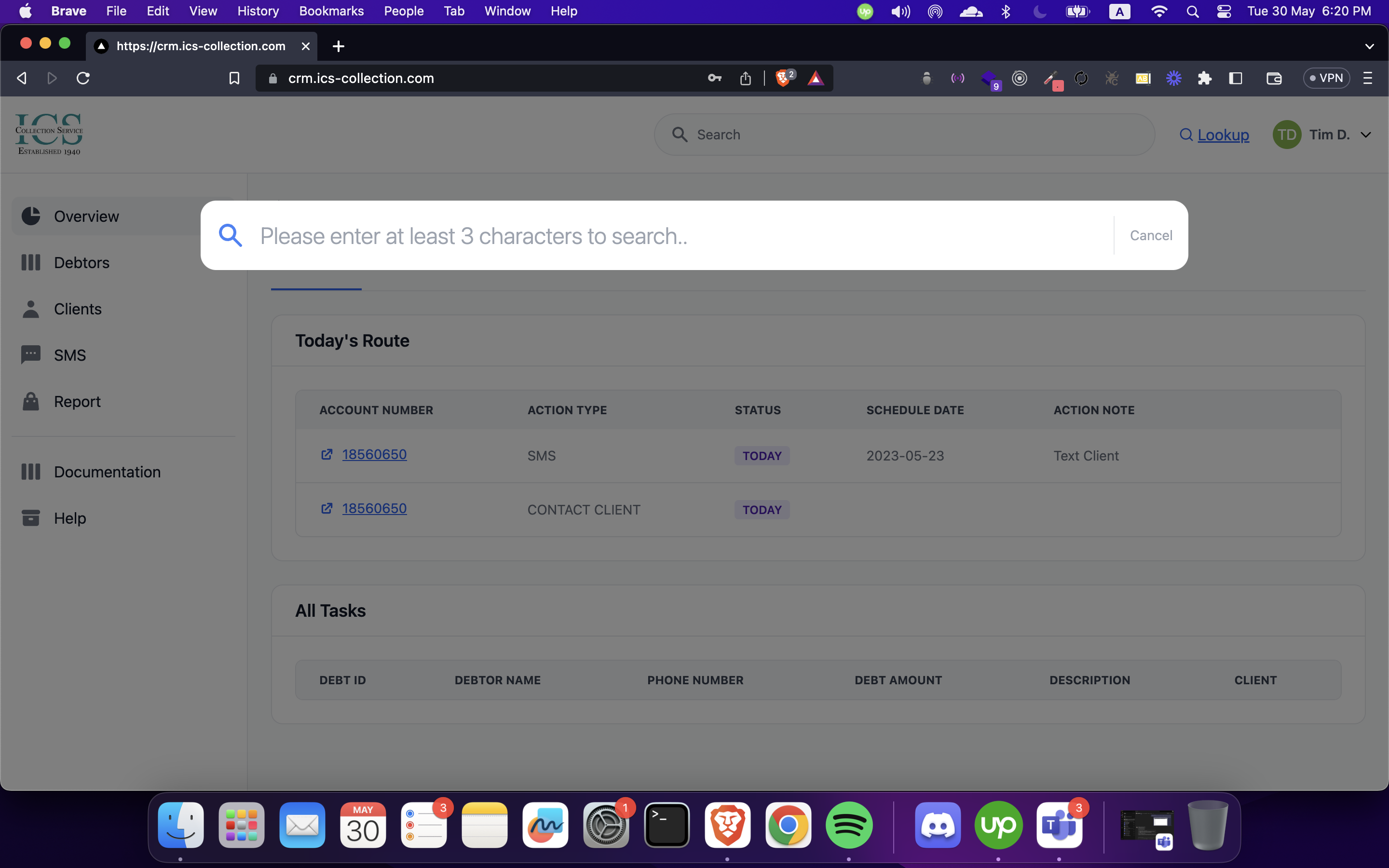Viewport: 1389px width, 868px height.
Task: Expand the tab search chevron in the tab strip
Action: pyautogui.click(x=1369, y=46)
